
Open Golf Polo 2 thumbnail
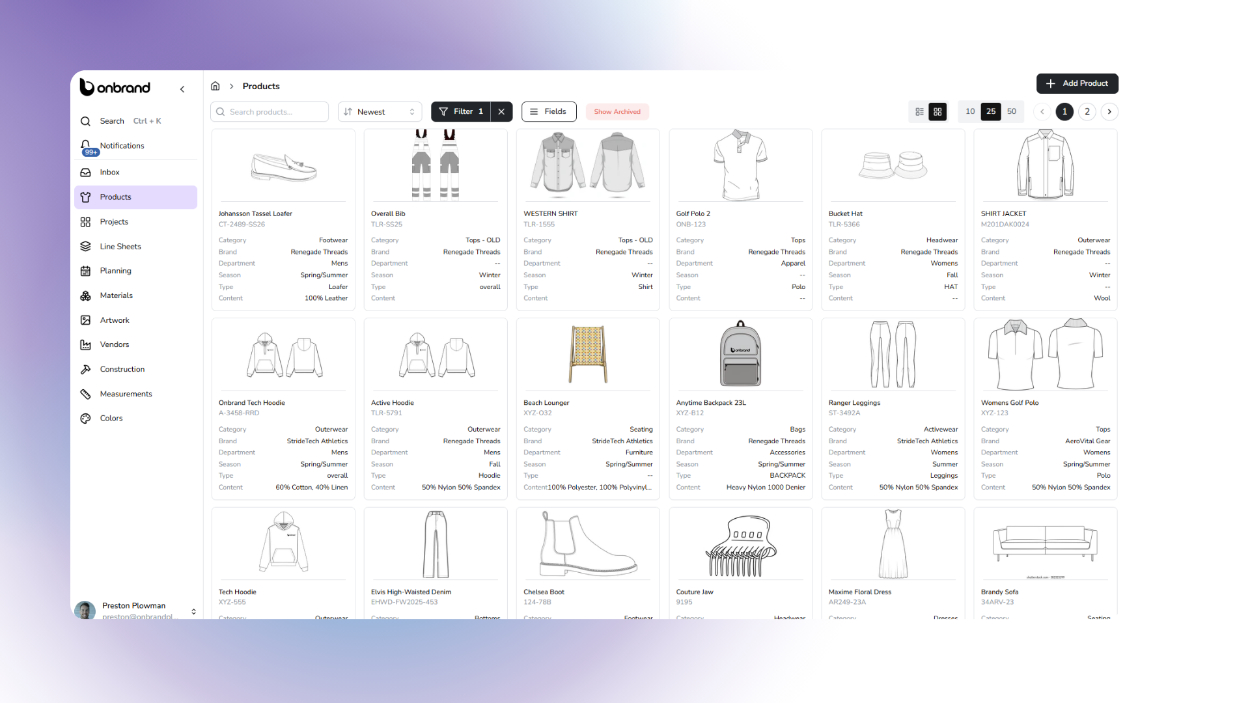[740, 164]
